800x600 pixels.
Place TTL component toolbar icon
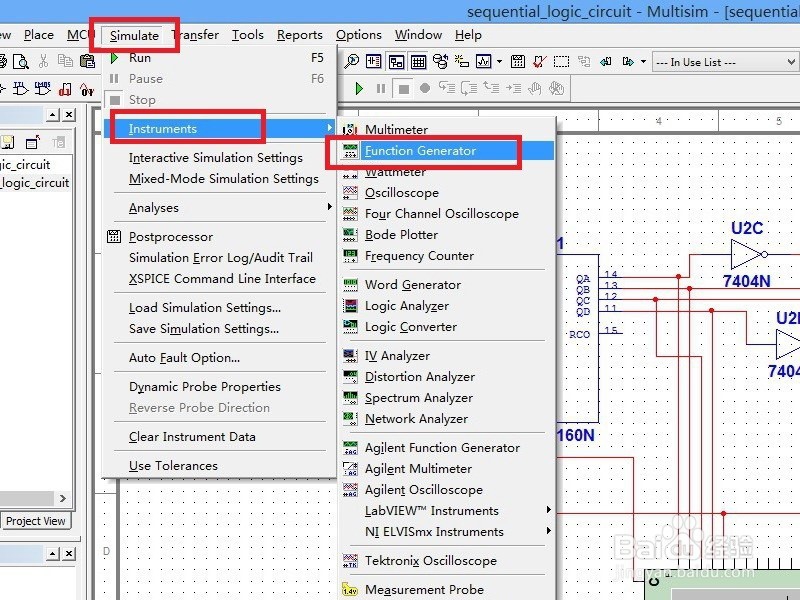tap(20, 89)
